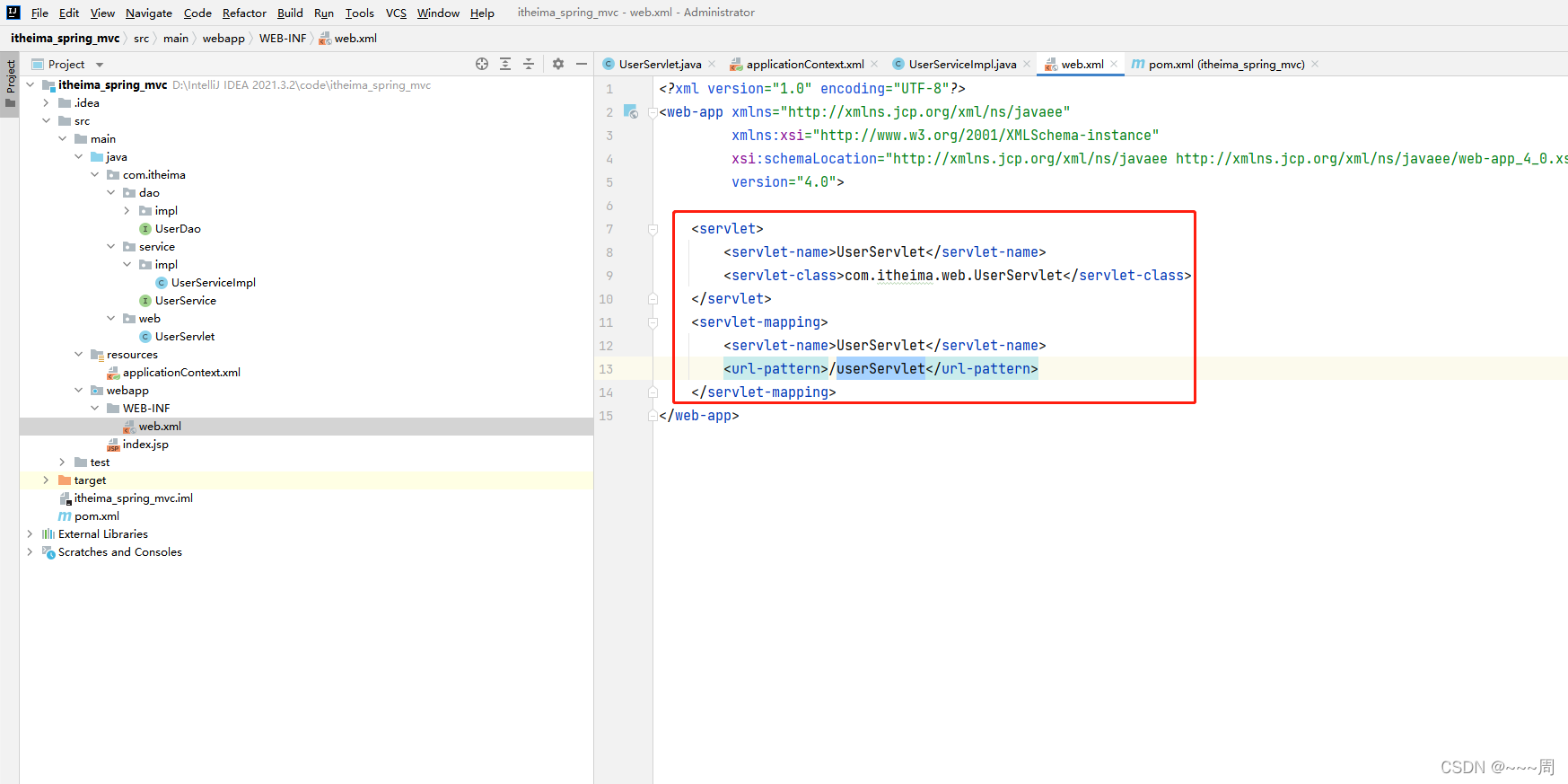The width and height of the screenshot is (1568, 784).
Task: Switch to the UserServlet.java tab
Action: 660,64
